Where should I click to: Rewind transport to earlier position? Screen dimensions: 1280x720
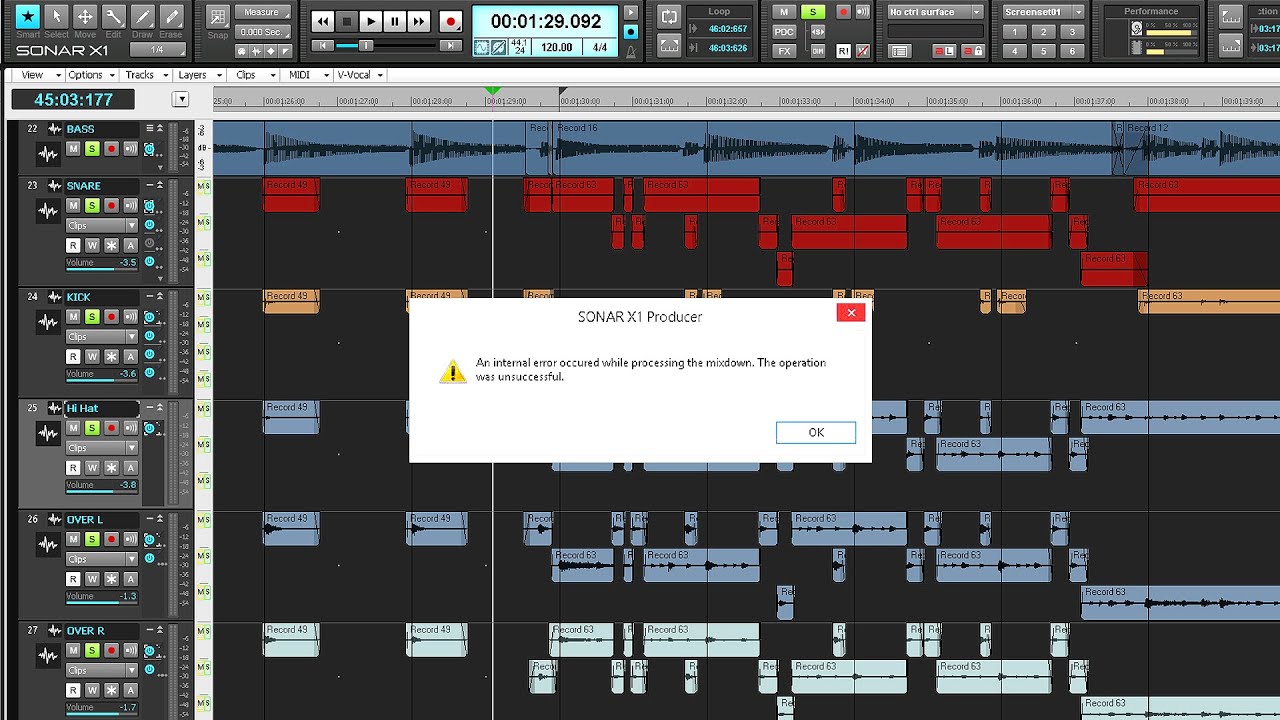323,21
